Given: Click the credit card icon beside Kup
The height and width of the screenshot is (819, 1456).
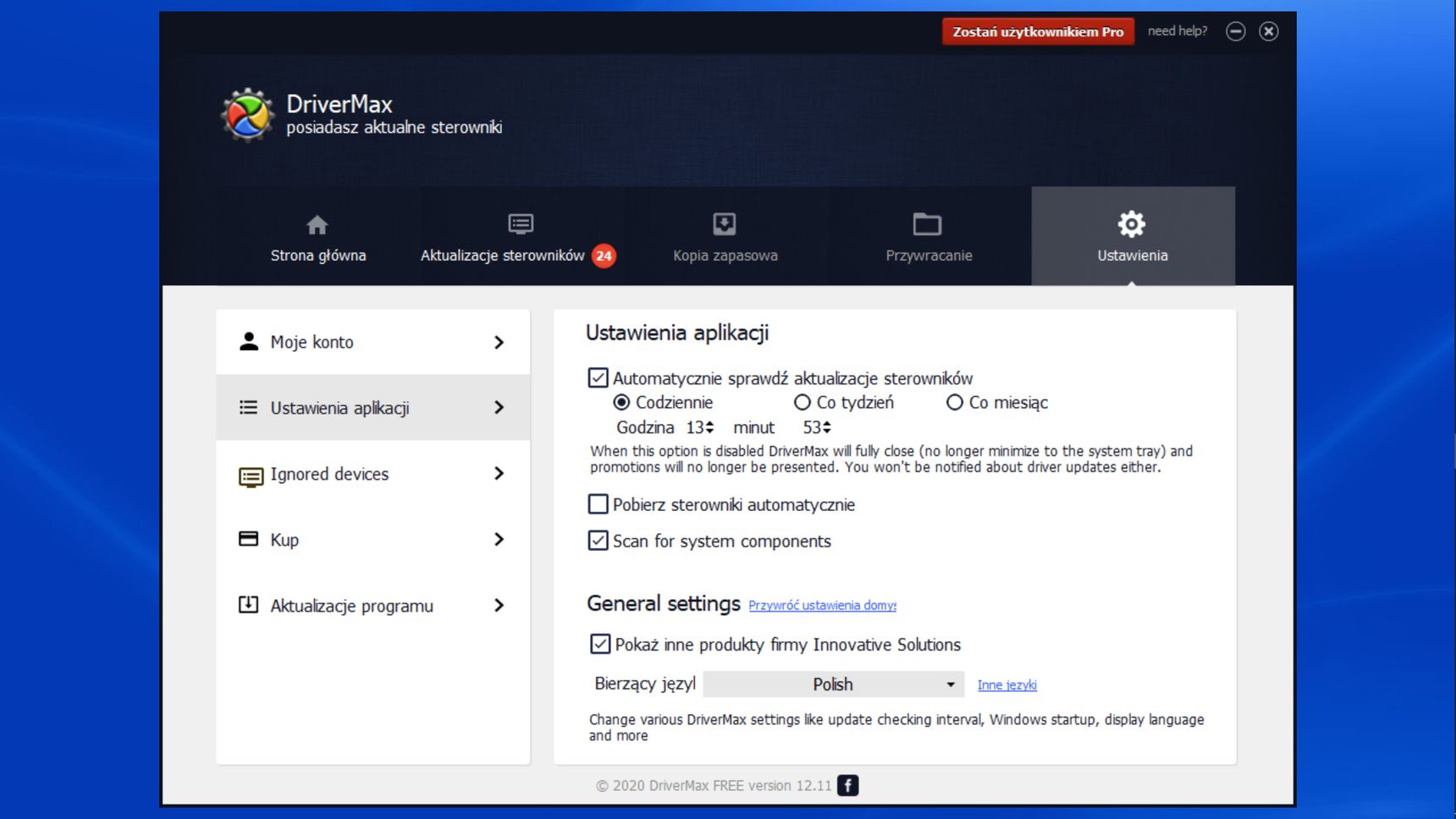Looking at the screenshot, I should click(248, 539).
